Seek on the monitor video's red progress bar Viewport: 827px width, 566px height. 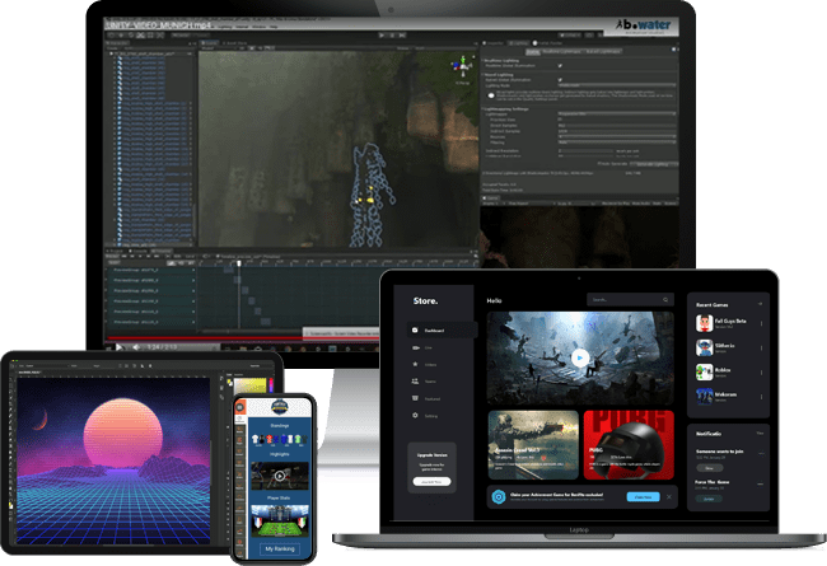[243, 338]
